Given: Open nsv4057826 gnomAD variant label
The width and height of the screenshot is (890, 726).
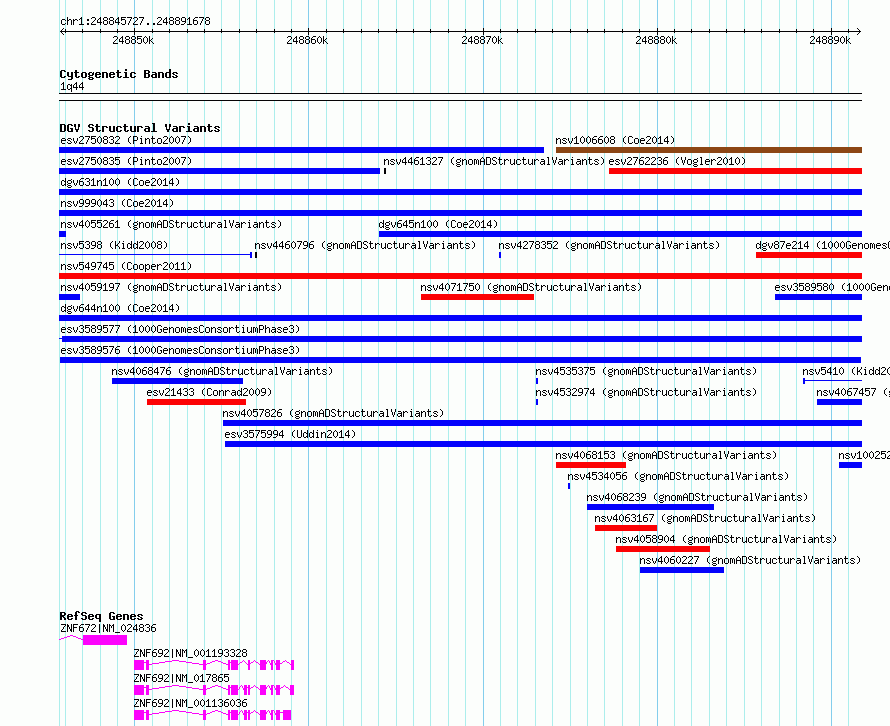Looking at the screenshot, I should click(333, 413).
